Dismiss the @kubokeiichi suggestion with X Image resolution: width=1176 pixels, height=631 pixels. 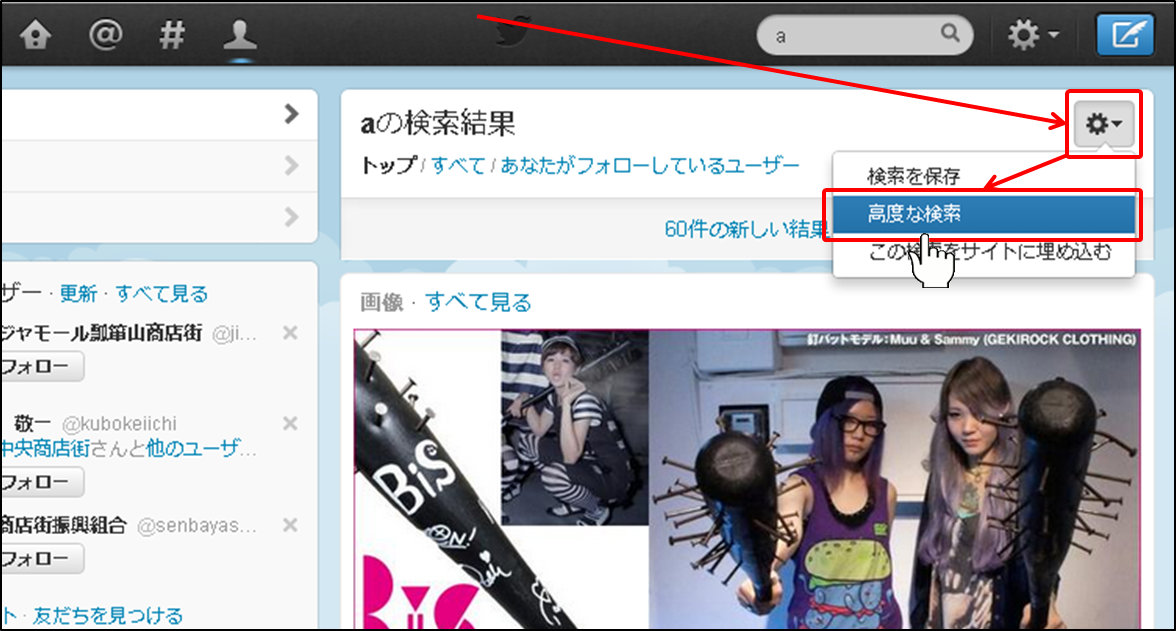[290, 424]
